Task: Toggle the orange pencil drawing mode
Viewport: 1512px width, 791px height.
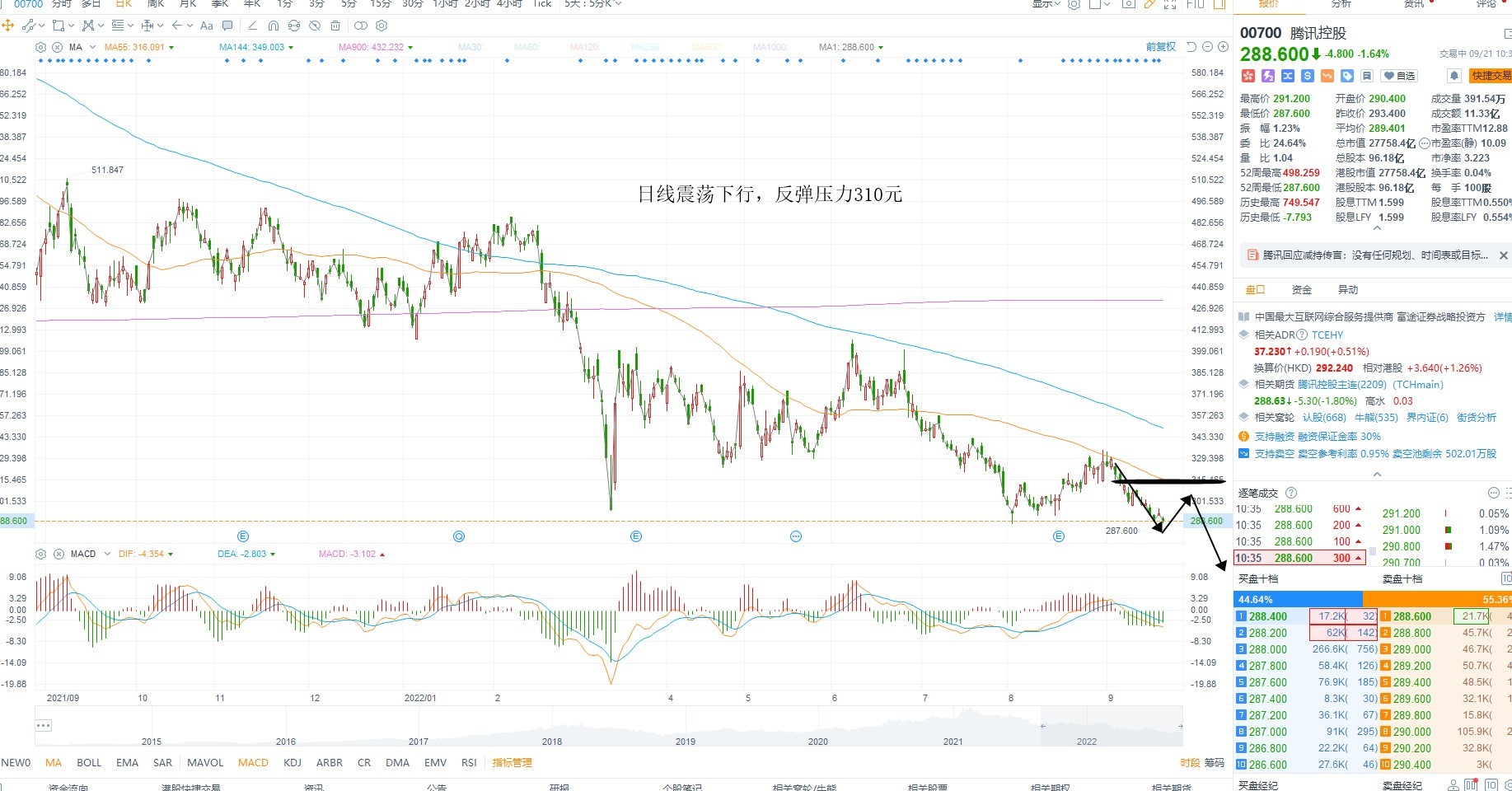Action: [1149, 4]
